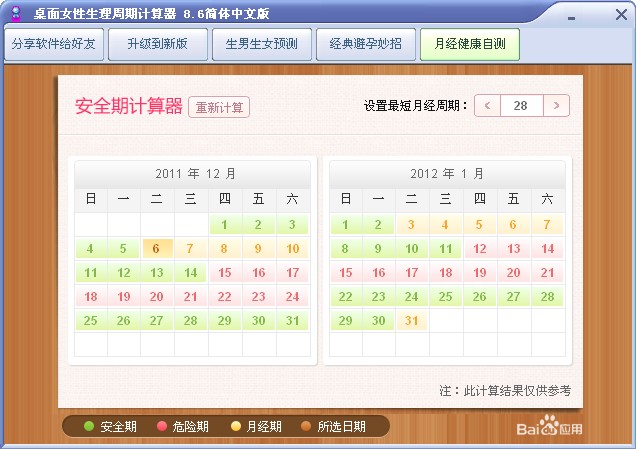Click the red 危险期 legend dot
This screenshot has width=637, height=449.
click(x=162, y=426)
